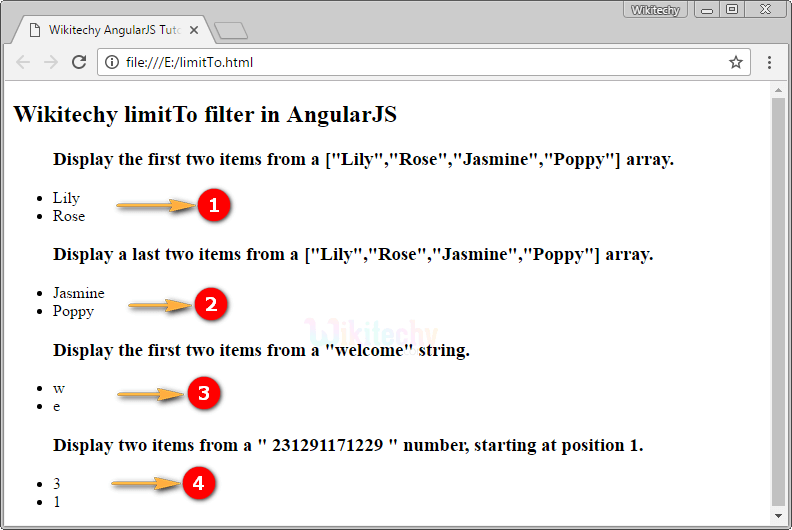Open the site information icon
The image size is (792, 530).
coord(112,62)
